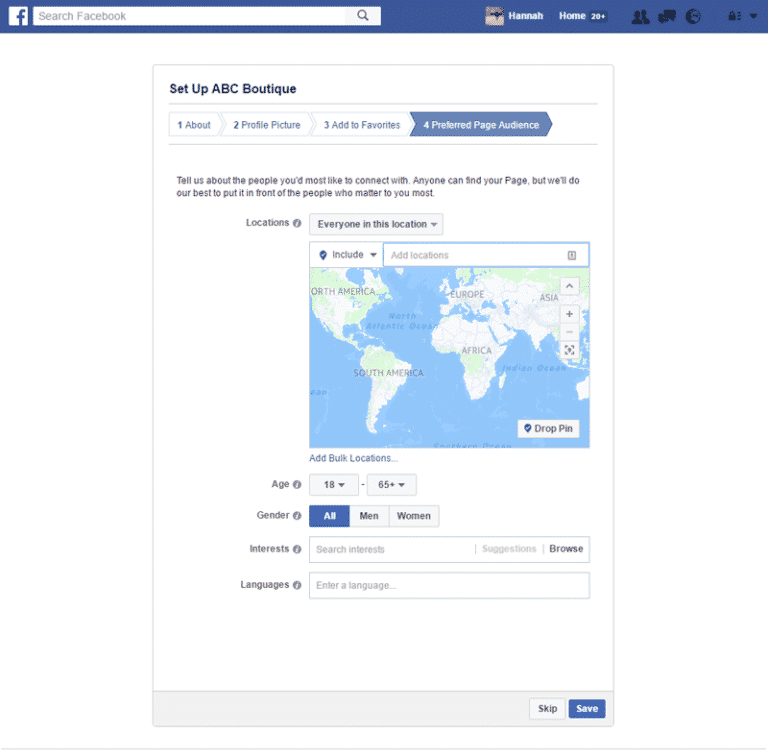
Task: Click the Facebook logo icon
Action: [18, 16]
